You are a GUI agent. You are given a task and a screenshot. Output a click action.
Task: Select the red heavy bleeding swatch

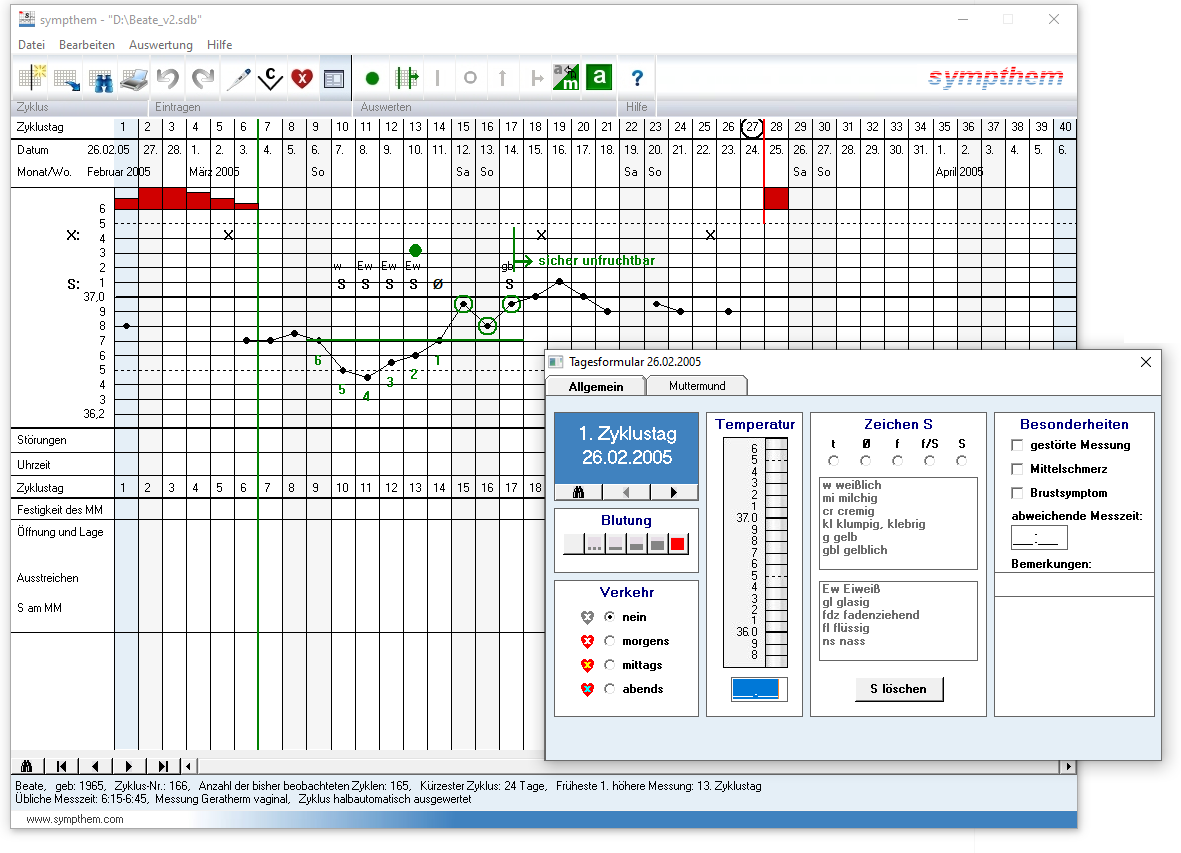click(678, 545)
